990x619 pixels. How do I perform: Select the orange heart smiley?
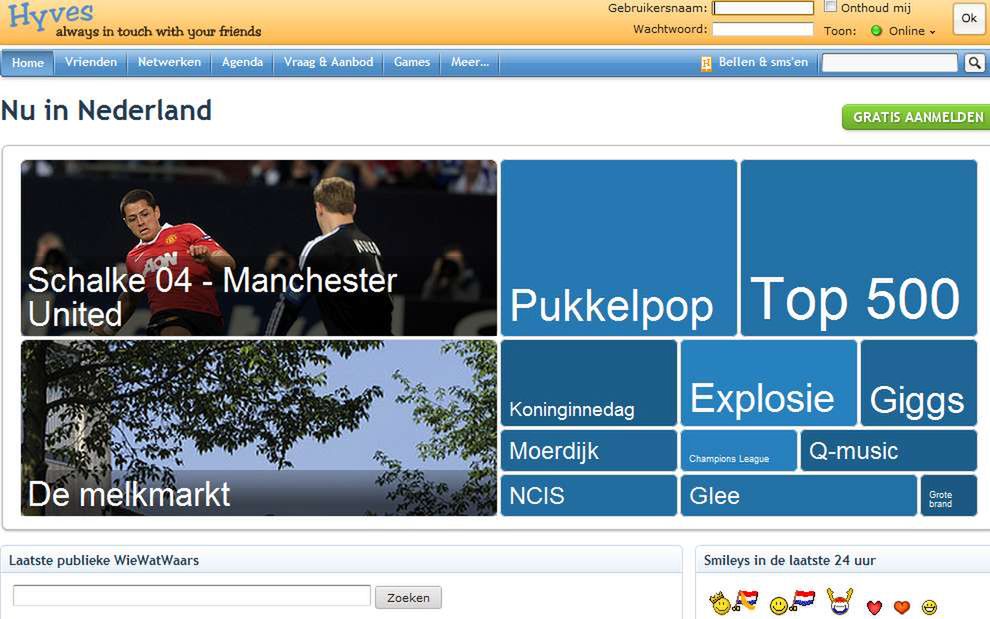902,607
